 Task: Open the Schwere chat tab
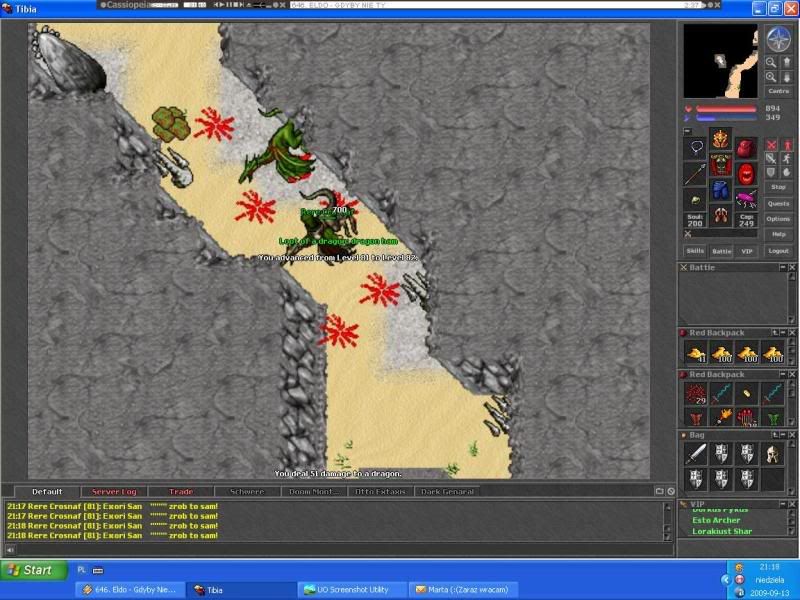[247, 492]
